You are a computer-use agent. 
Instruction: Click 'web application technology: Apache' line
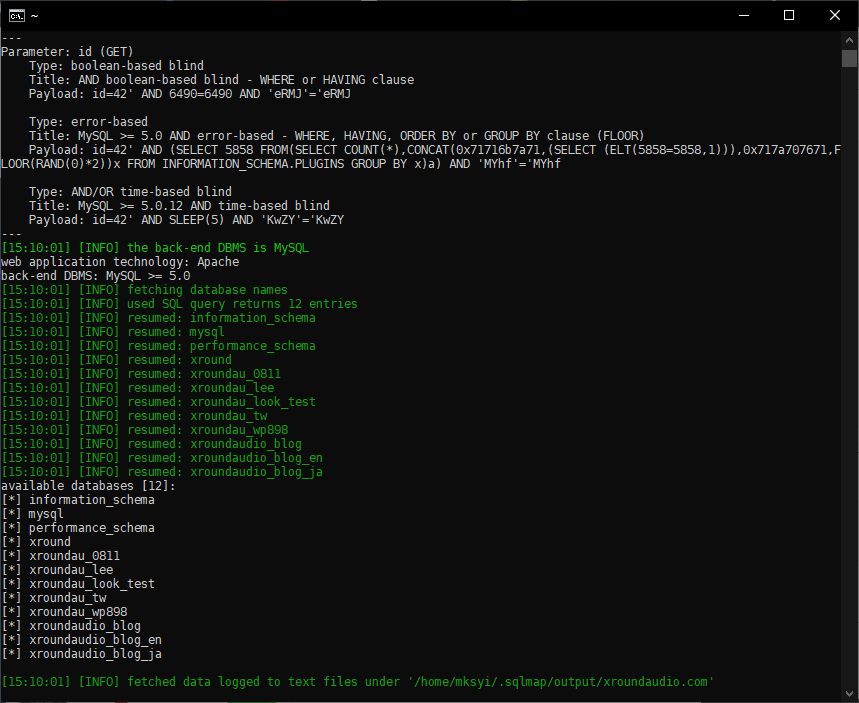click(120, 262)
